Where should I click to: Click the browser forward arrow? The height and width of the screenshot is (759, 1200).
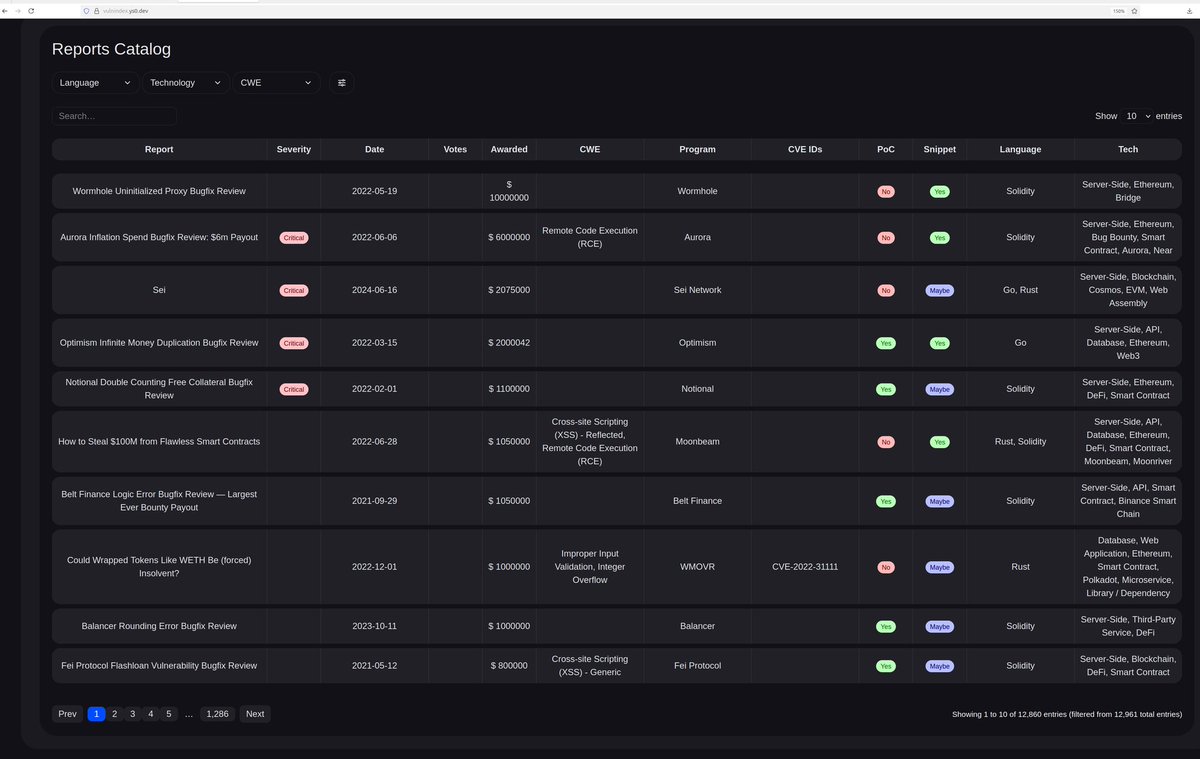coord(19,10)
